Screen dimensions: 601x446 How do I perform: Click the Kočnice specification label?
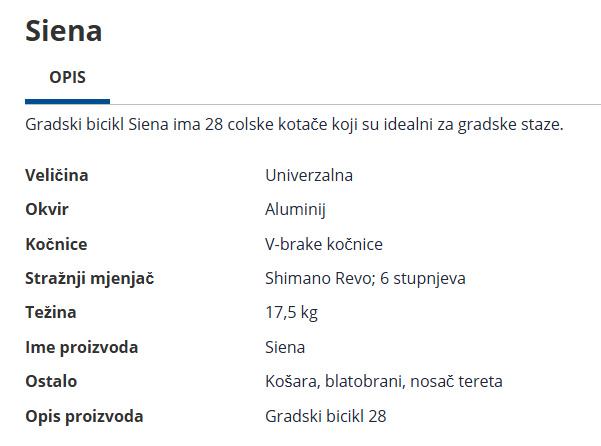(56, 244)
